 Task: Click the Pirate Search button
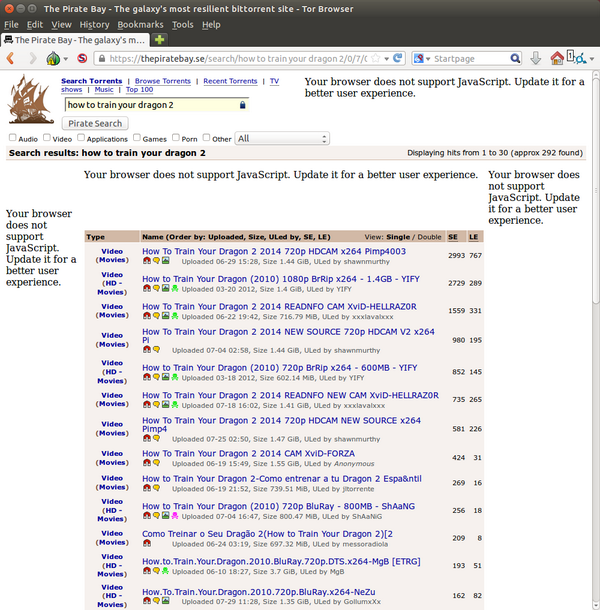[x=95, y=123]
